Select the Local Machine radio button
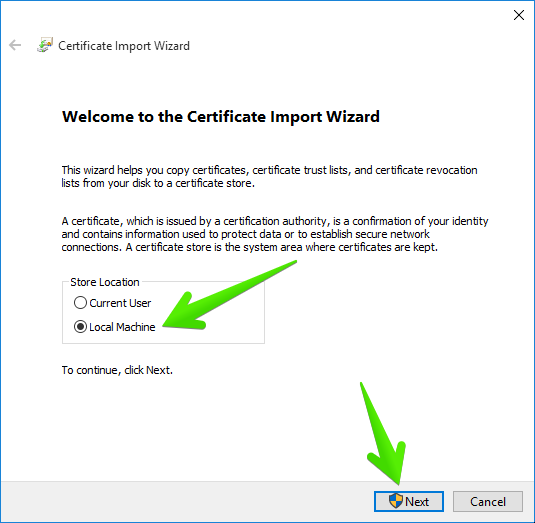This screenshot has height=523, width=535. pos(80,327)
